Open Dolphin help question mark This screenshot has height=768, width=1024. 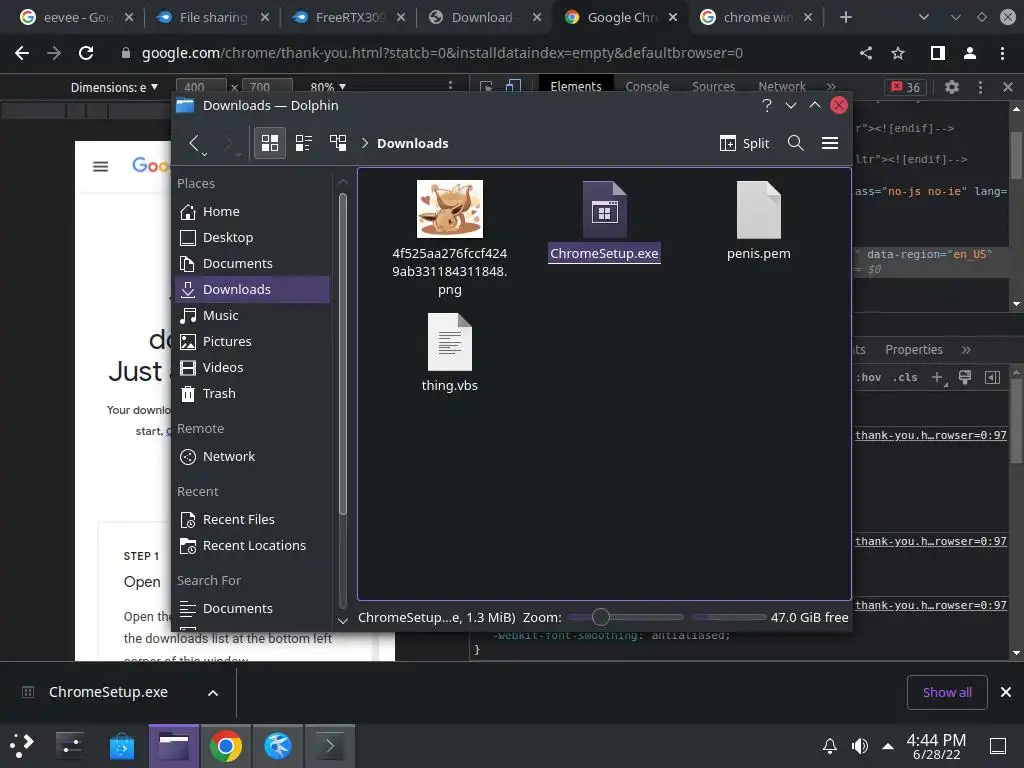click(767, 105)
